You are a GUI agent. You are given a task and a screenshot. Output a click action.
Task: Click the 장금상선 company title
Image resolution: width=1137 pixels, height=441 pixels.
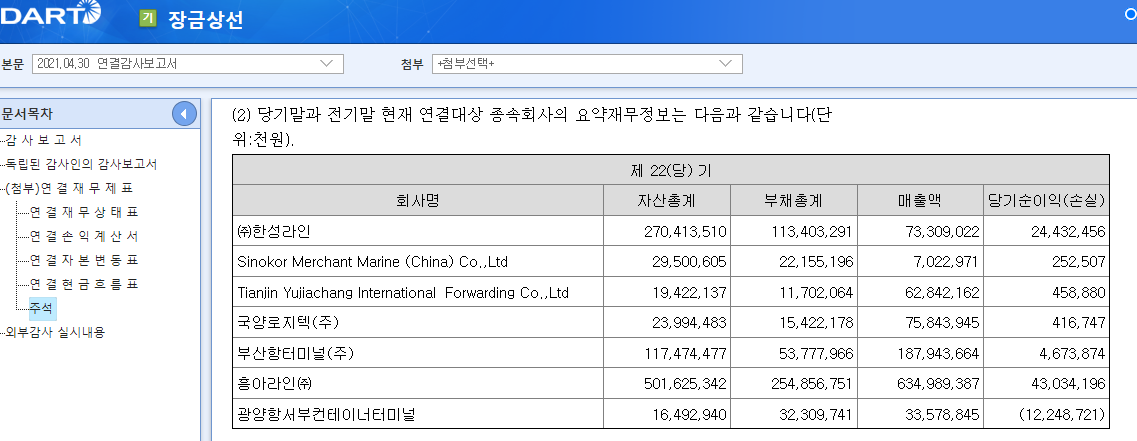pyautogui.click(x=205, y=19)
